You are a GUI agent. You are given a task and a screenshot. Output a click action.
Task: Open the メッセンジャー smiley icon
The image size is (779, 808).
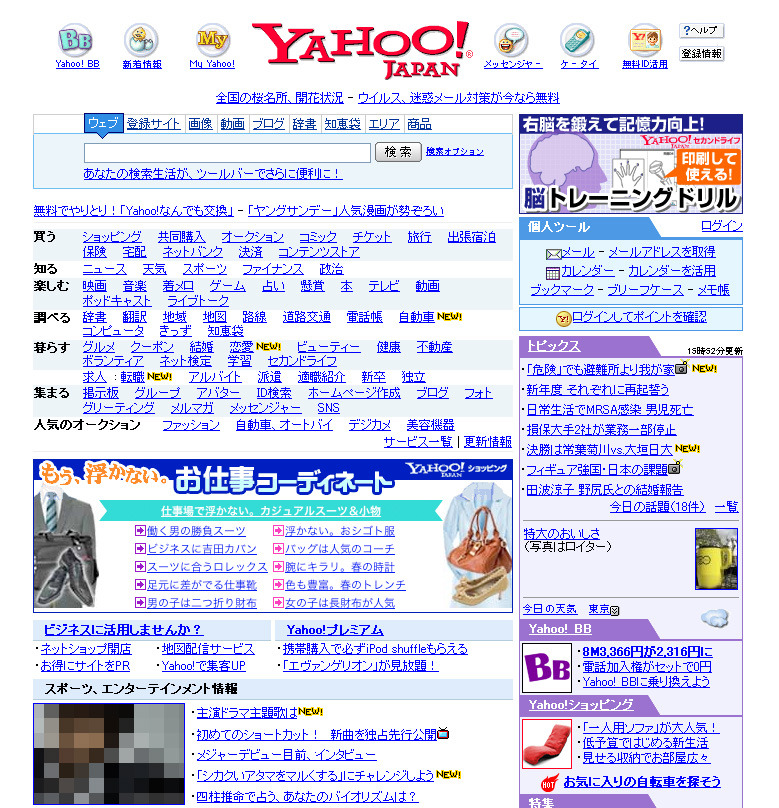[x=512, y=40]
